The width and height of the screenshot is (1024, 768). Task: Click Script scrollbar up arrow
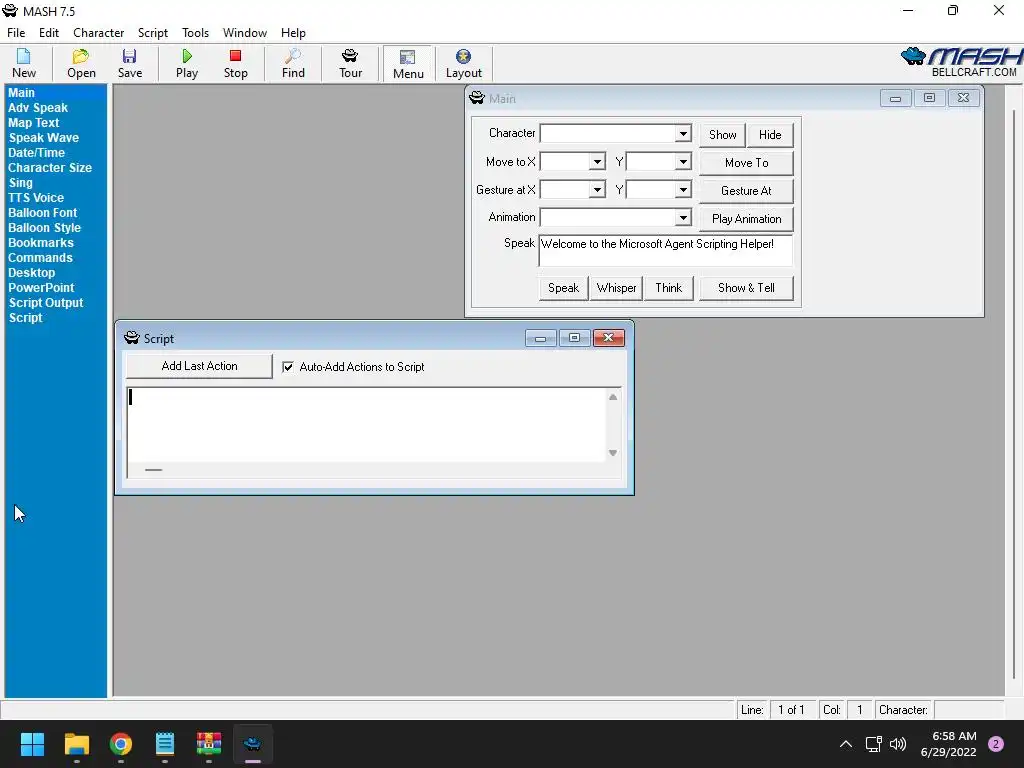tap(613, 397)
